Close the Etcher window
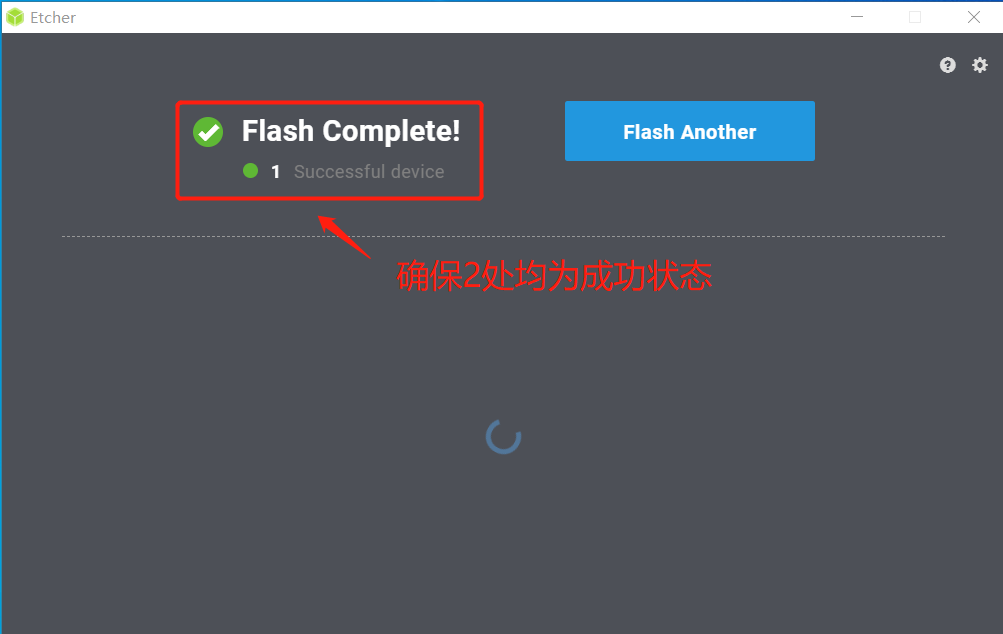Viewport: 1003px width, 634px height. click(x=974, y=17)
